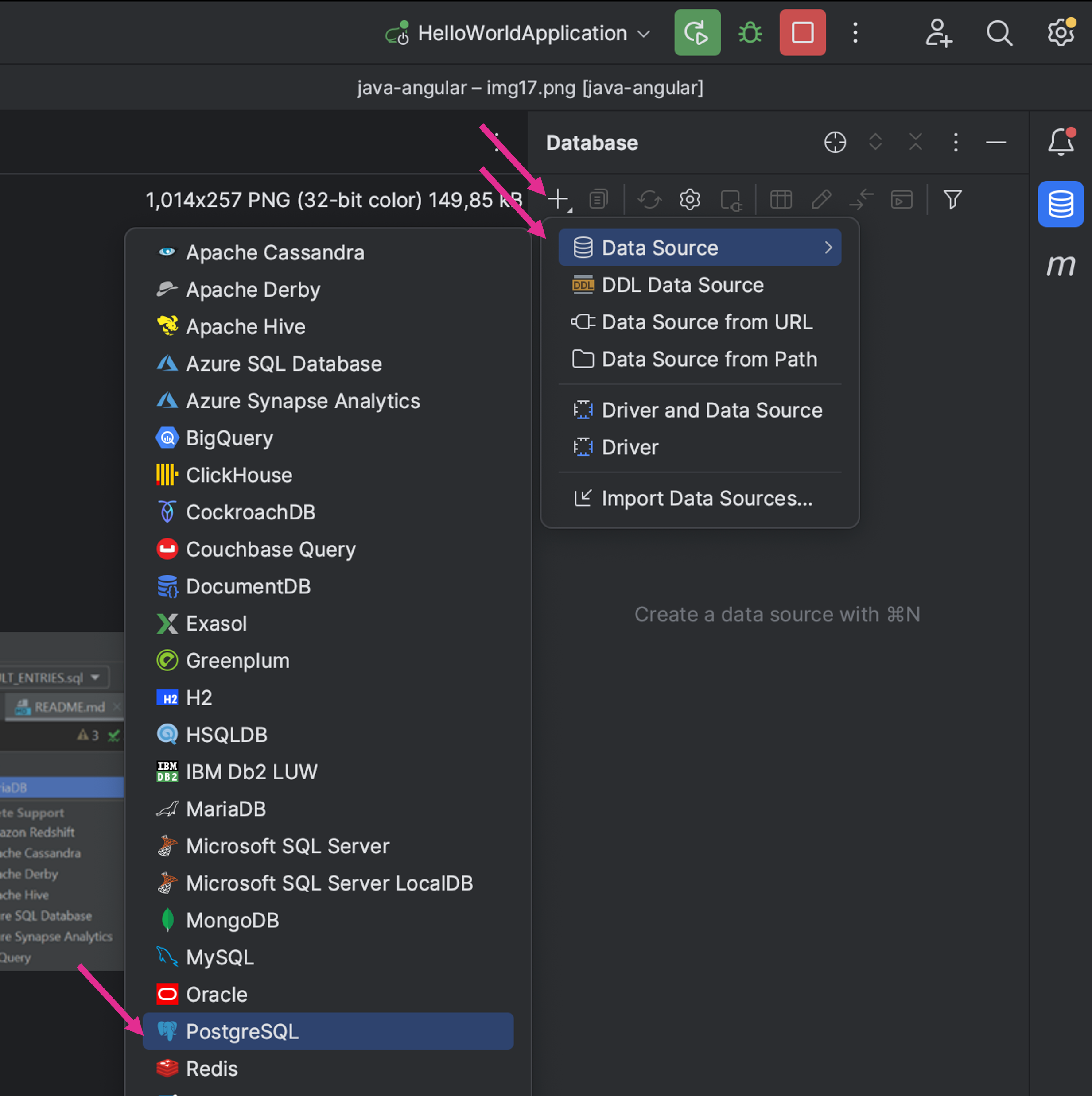Click the Edit pencil icon
This screenshot has height=1096, width=1092.
tap(821, 199)
